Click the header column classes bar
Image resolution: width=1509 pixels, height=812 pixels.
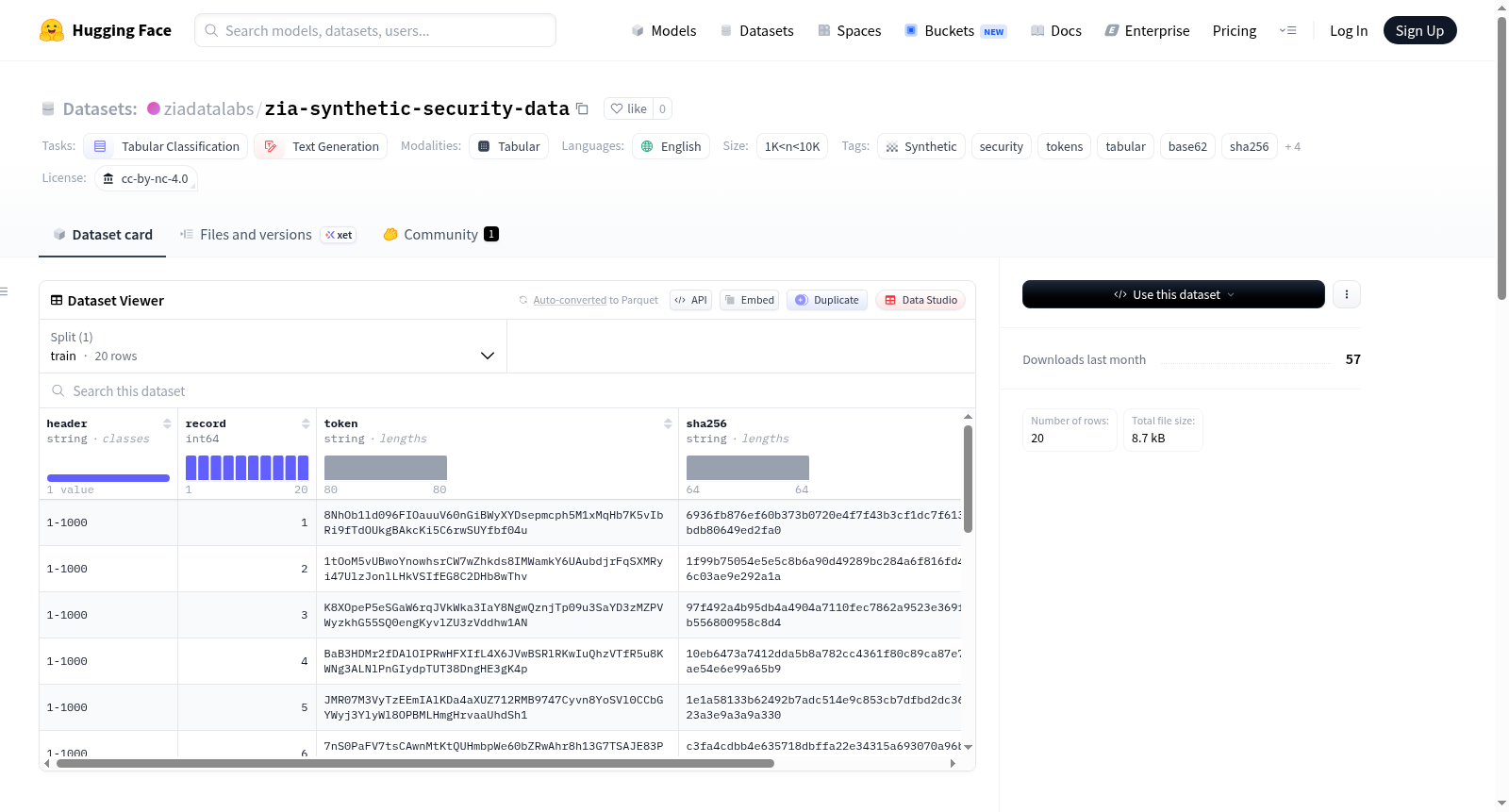[x=108, y=478]
